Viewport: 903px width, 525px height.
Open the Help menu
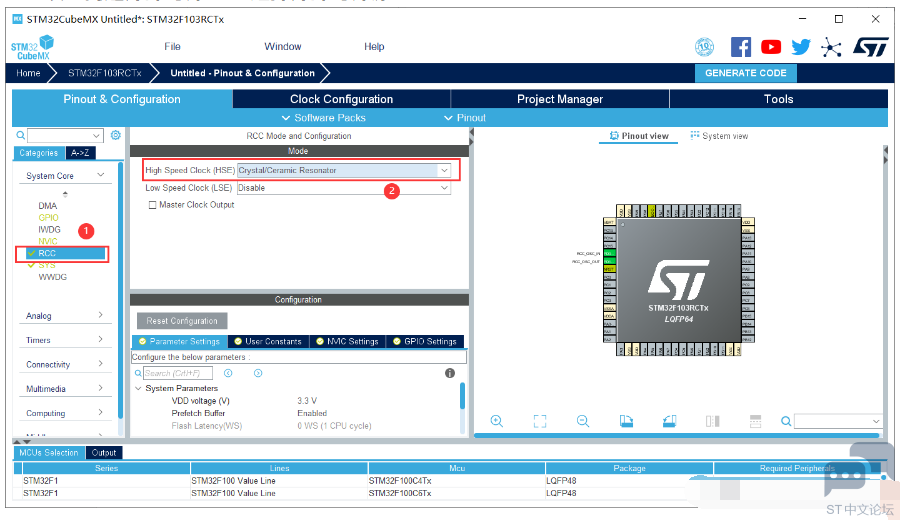[x=374, y=47]
